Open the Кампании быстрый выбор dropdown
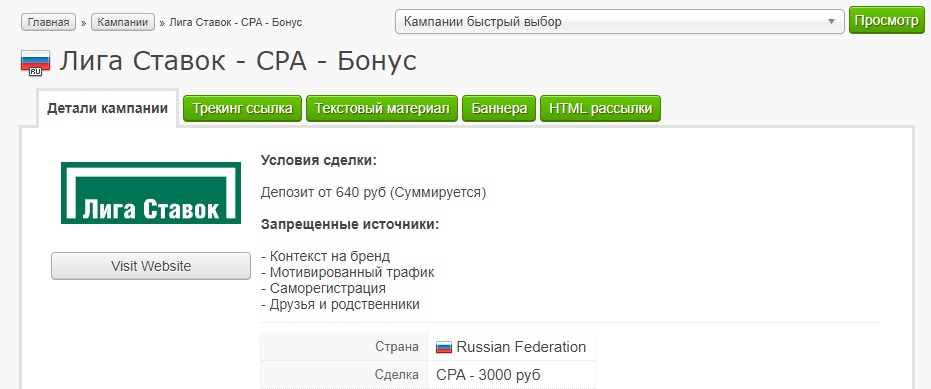931x389 pixels. 619,22
